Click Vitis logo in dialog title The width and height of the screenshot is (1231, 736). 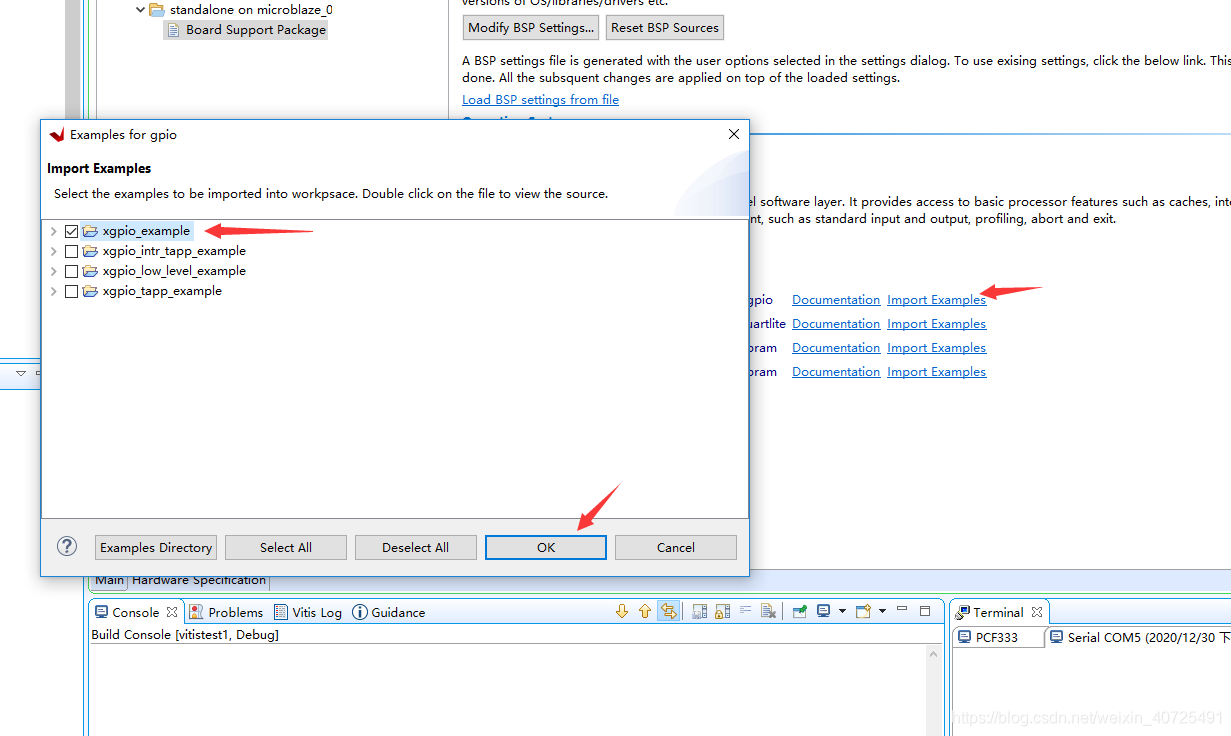click(56, 134)
